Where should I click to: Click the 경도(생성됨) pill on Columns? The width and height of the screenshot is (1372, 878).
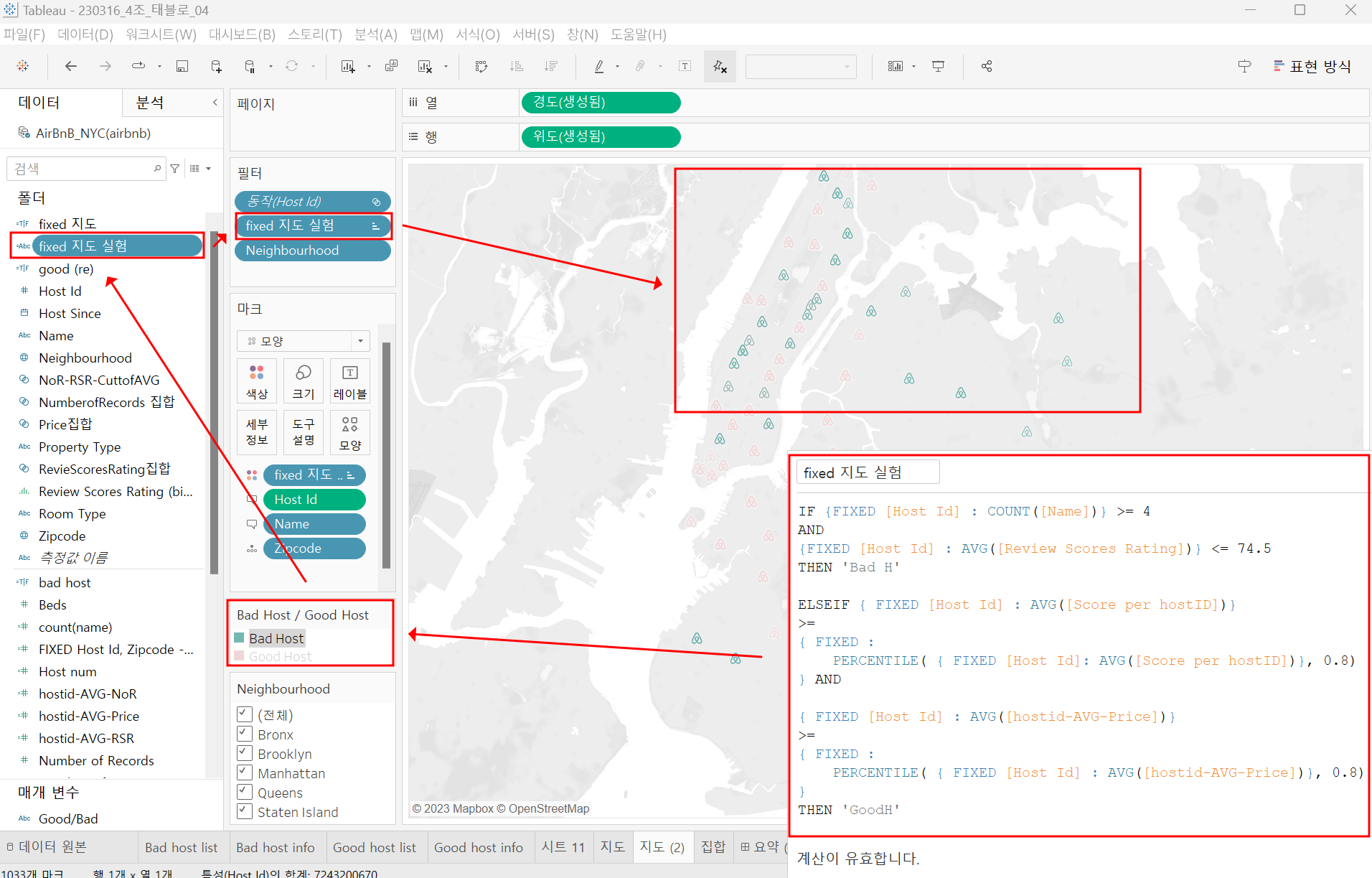[x=601, y=102]
